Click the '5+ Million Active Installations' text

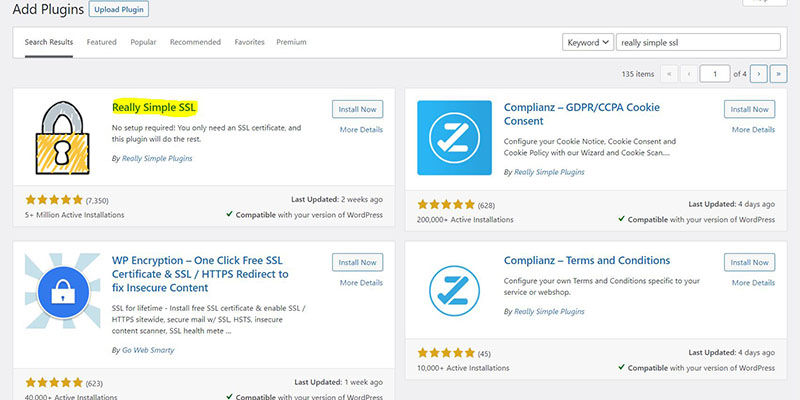[x=74, y=215]
